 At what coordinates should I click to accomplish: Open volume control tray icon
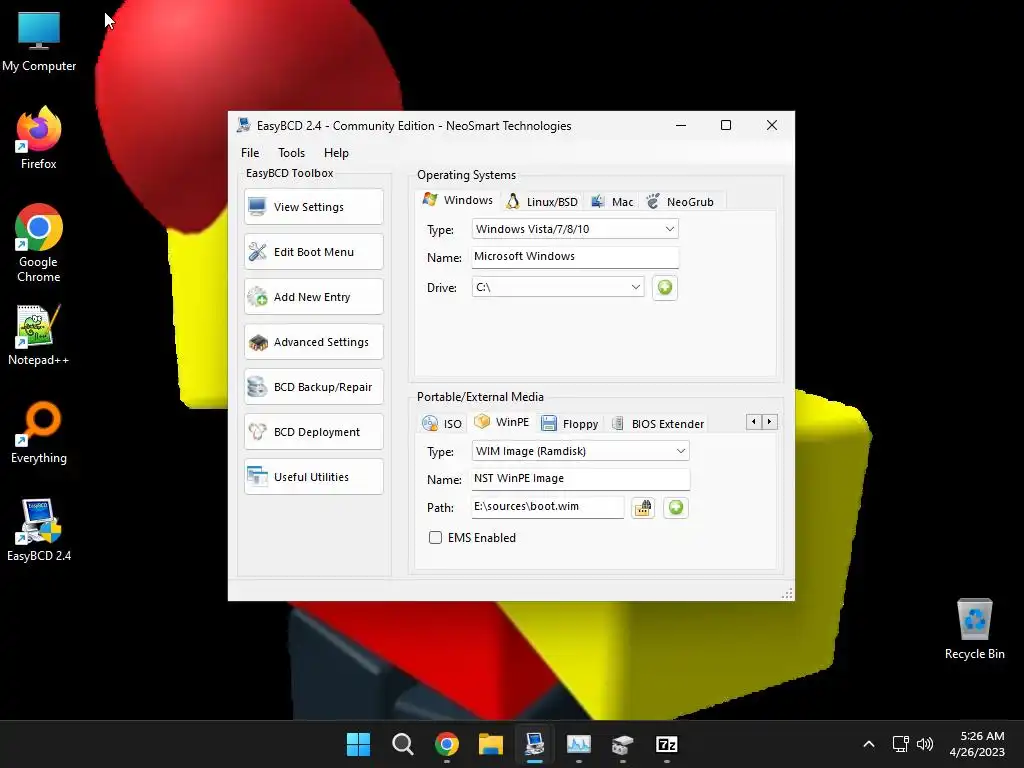click(925, 744)
